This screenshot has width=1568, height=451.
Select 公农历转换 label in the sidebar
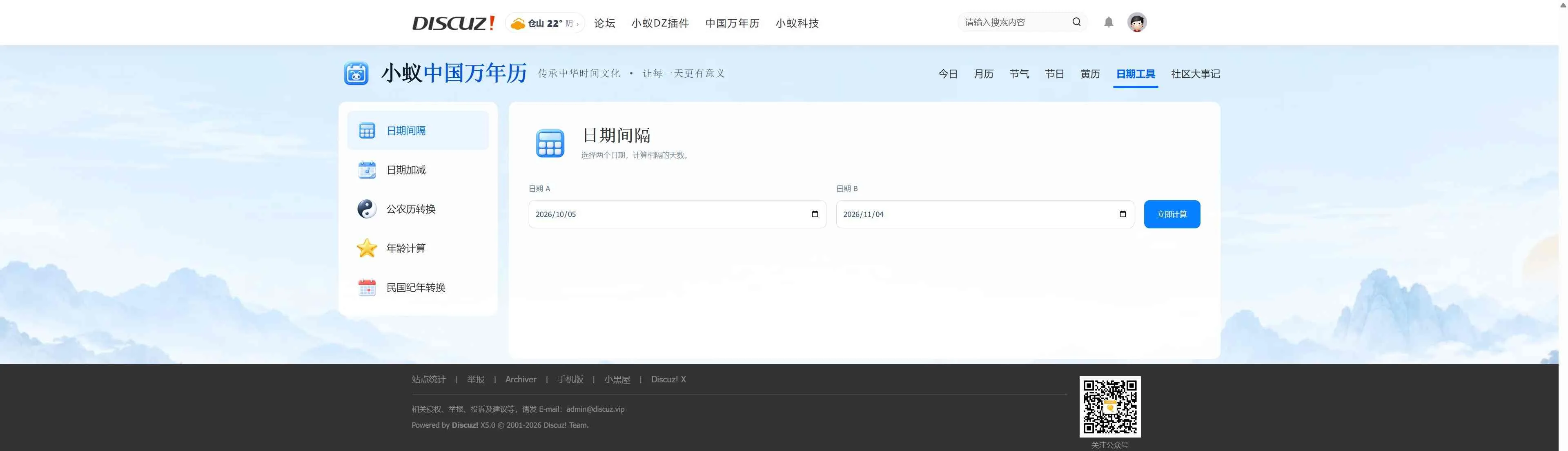click(411, 209)
